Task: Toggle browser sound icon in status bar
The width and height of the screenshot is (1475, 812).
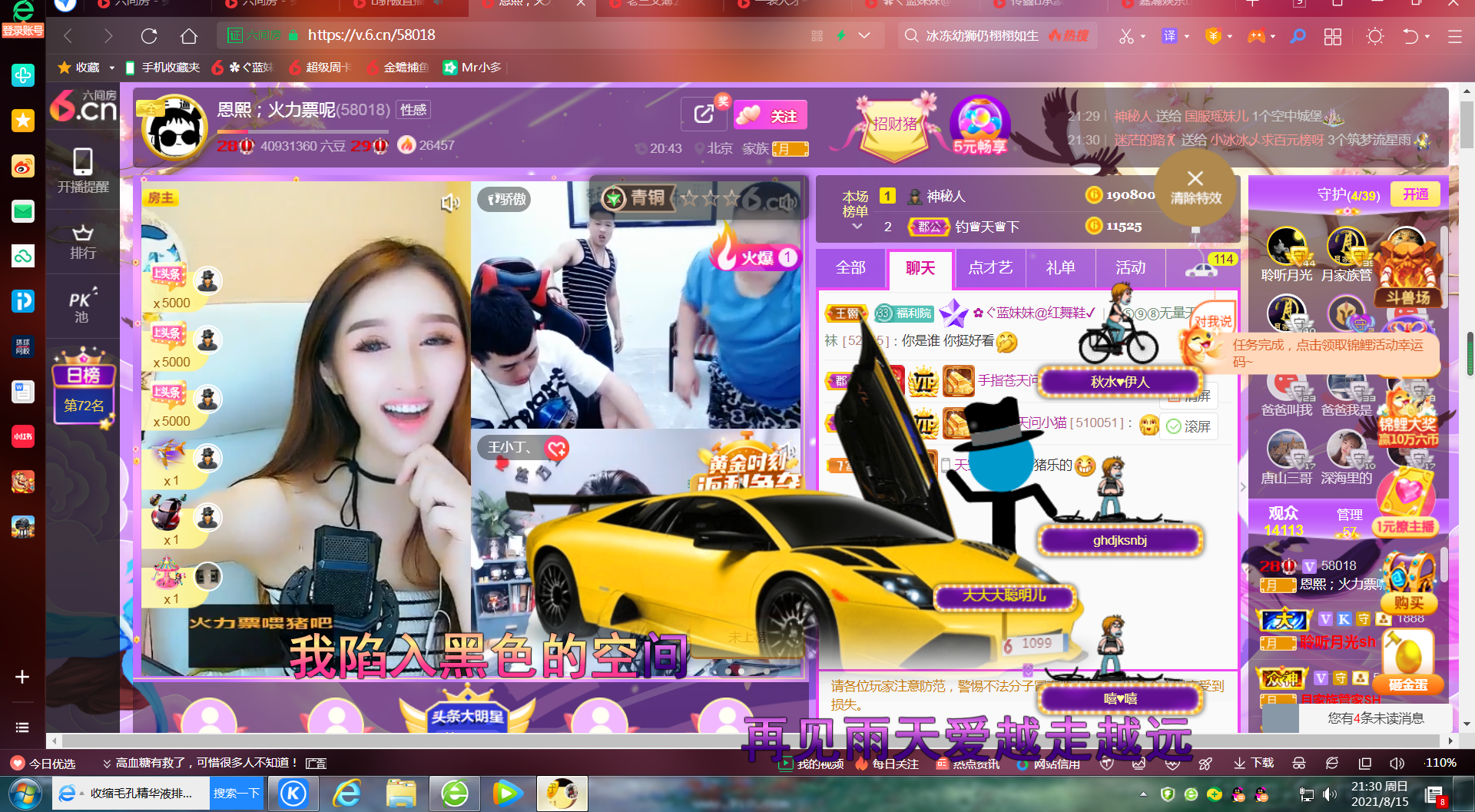Action: (1397, 763)
